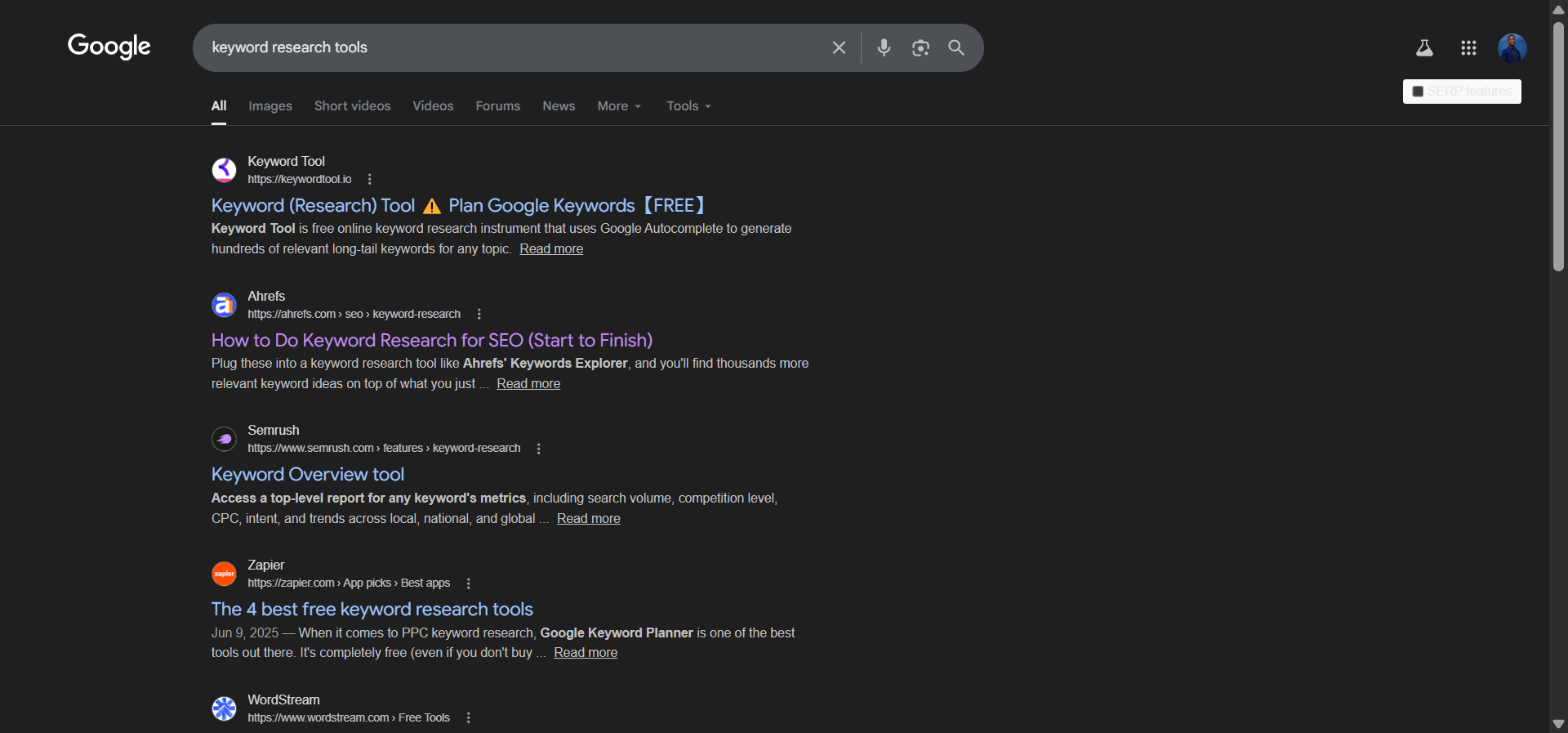Click the Ahrefs site favicon
Image resolution: width=1568 pixels, height=733 pixels.
pyautogui.click(x=224, y=305)
